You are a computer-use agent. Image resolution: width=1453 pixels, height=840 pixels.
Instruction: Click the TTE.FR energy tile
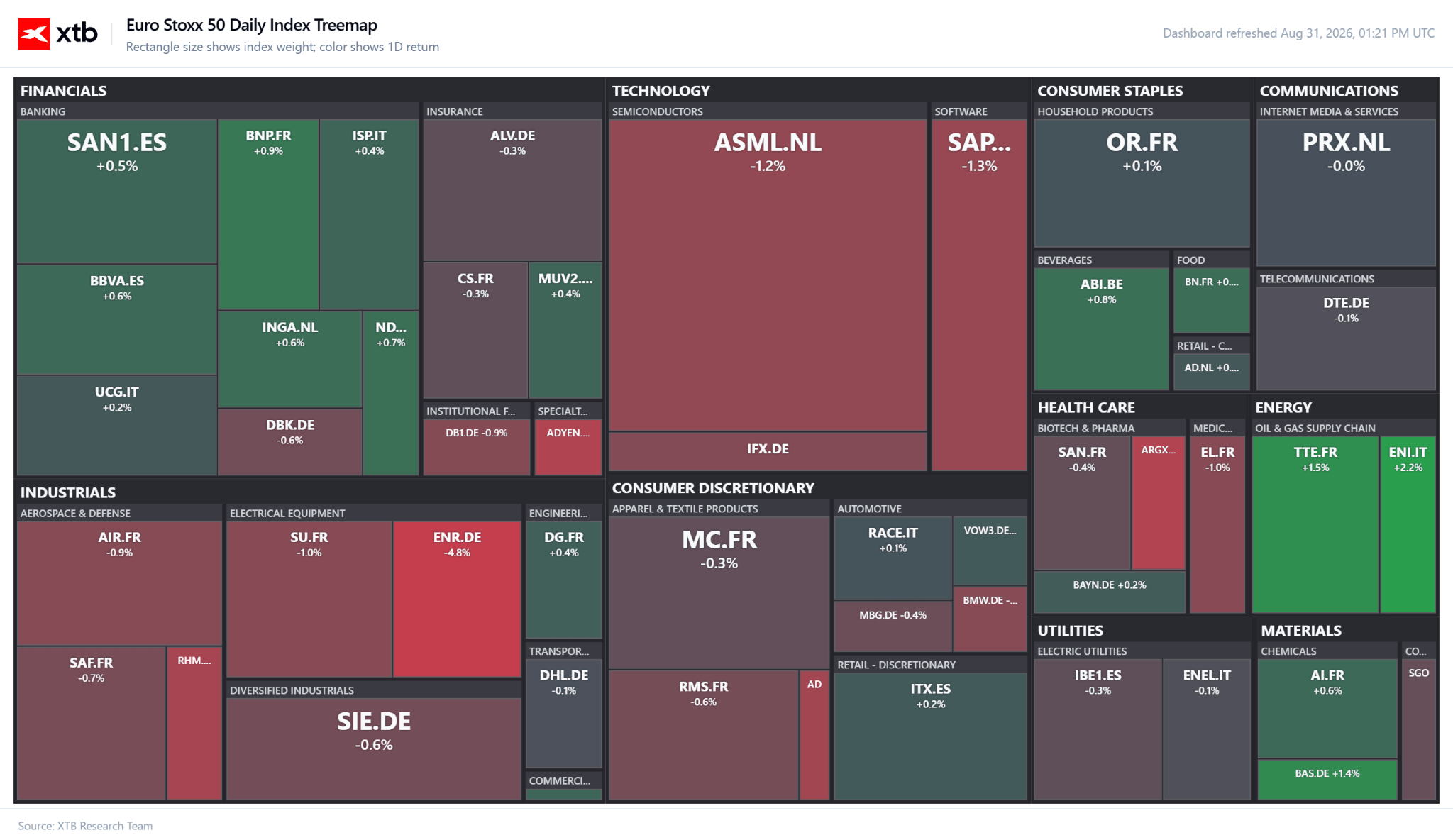click(x=1315, y=524)
